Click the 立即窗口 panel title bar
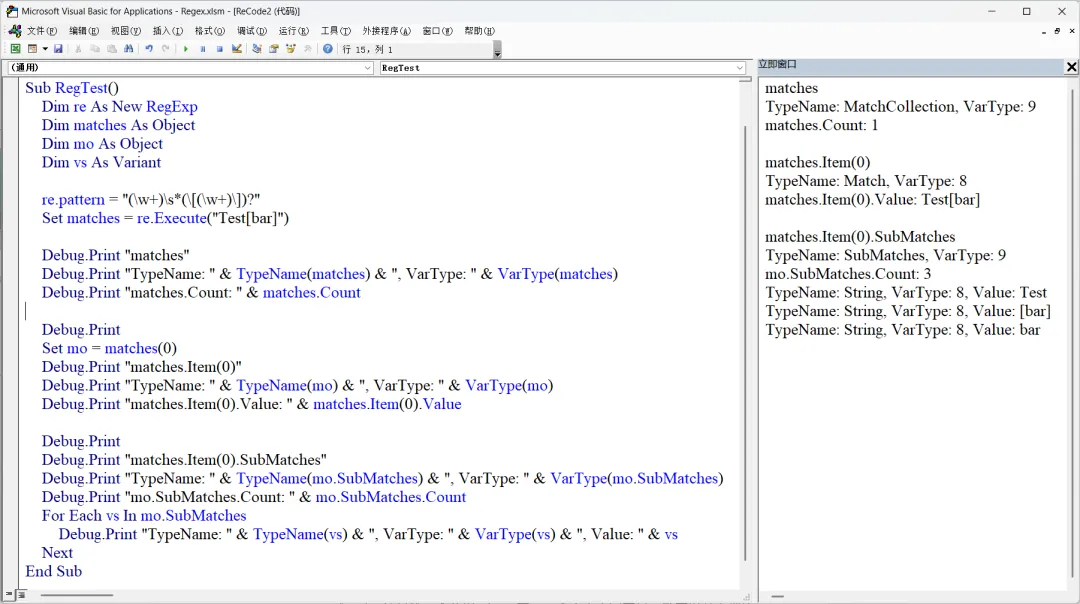 click(x=911, y=65)
